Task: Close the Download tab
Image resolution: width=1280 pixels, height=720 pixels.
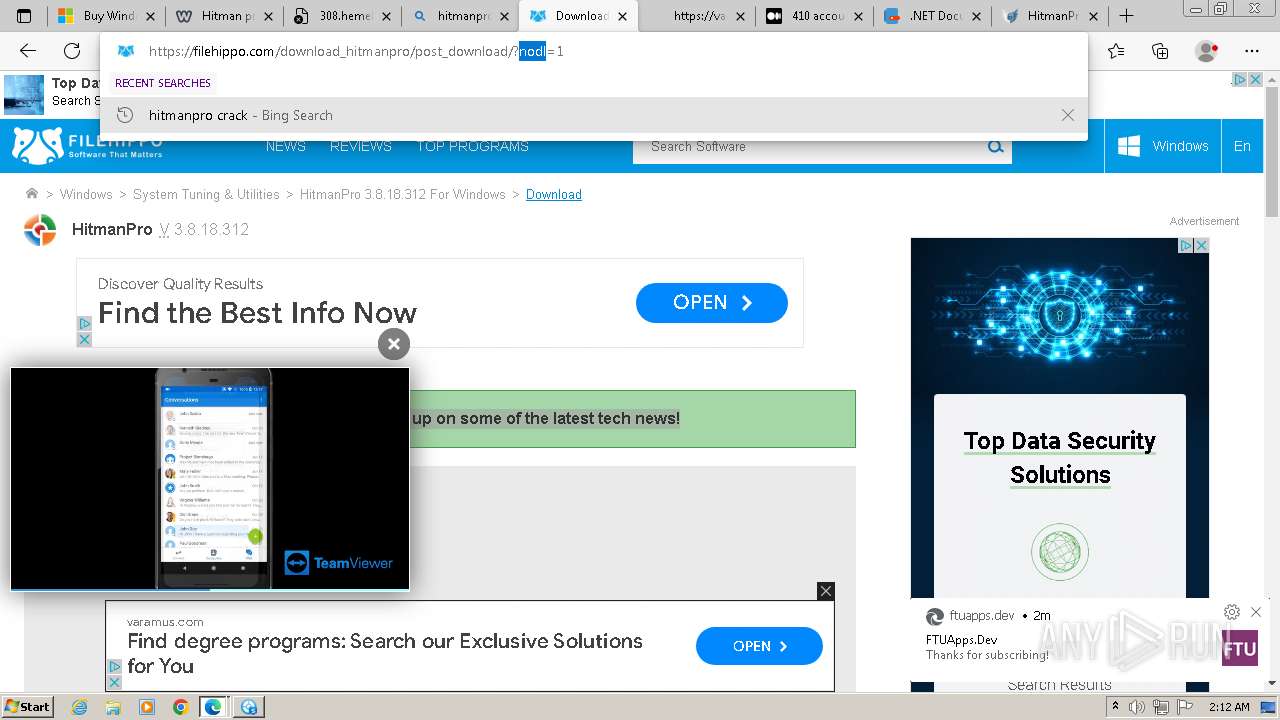Action: 620,16
